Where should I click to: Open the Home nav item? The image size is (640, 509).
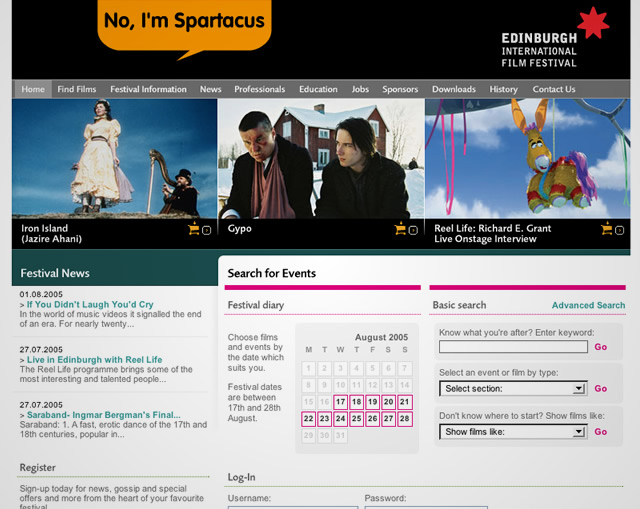(x=33, y=89)
